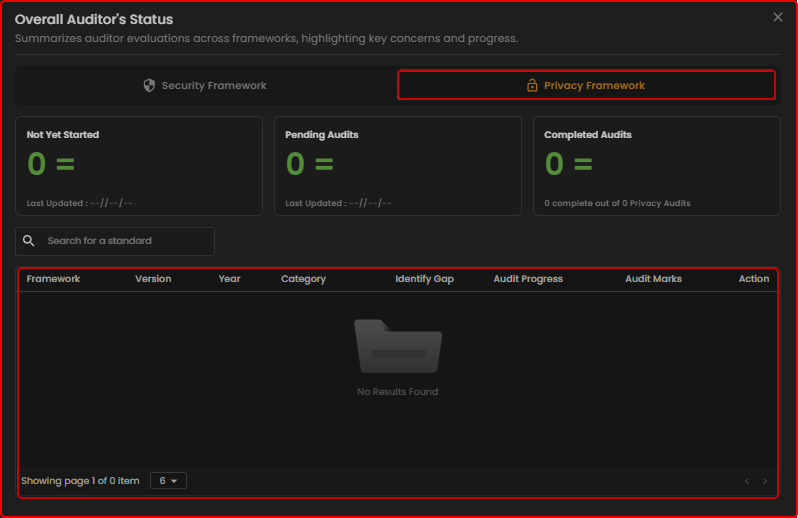Click the empty folder No Results icon
The width and height of the screenshot is (798, 518).
pos(397,346)
